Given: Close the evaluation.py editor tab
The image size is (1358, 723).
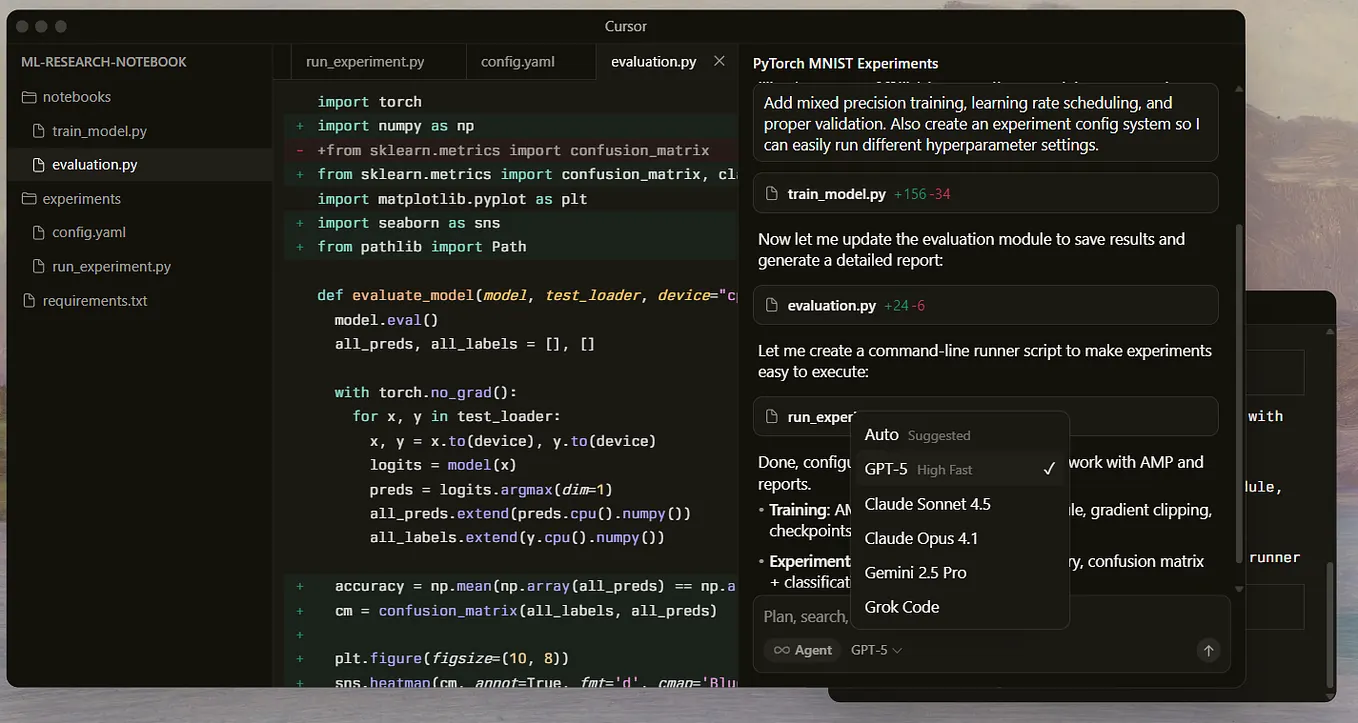Looking at the screenshot, I should tap(719, 61).
